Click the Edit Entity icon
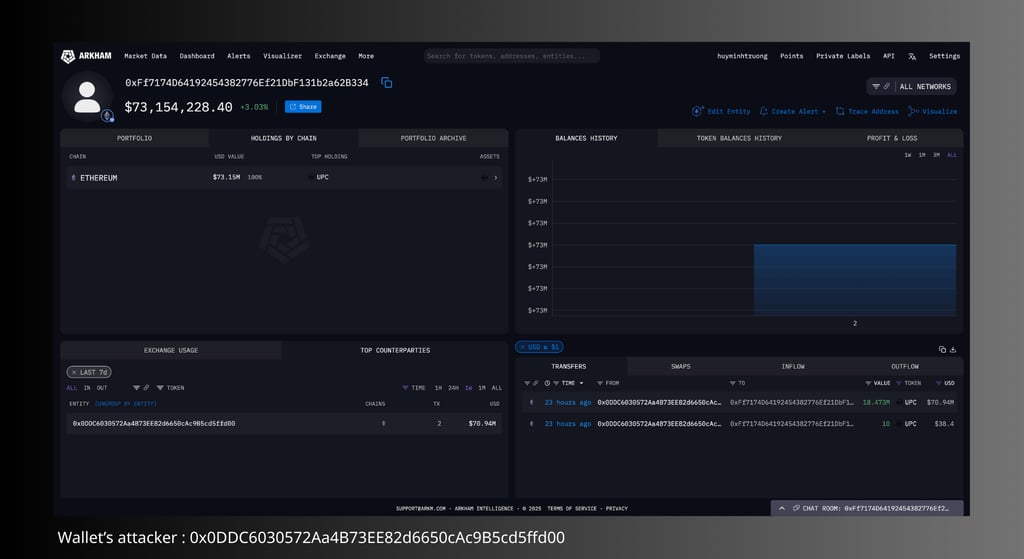The image size is (1024, 559). pyautogui.click(x=697, y=111)
